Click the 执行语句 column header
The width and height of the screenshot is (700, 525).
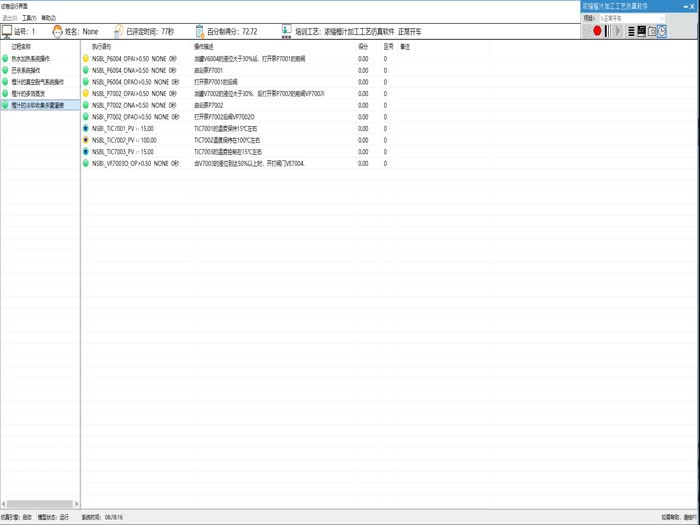[101, 47]
